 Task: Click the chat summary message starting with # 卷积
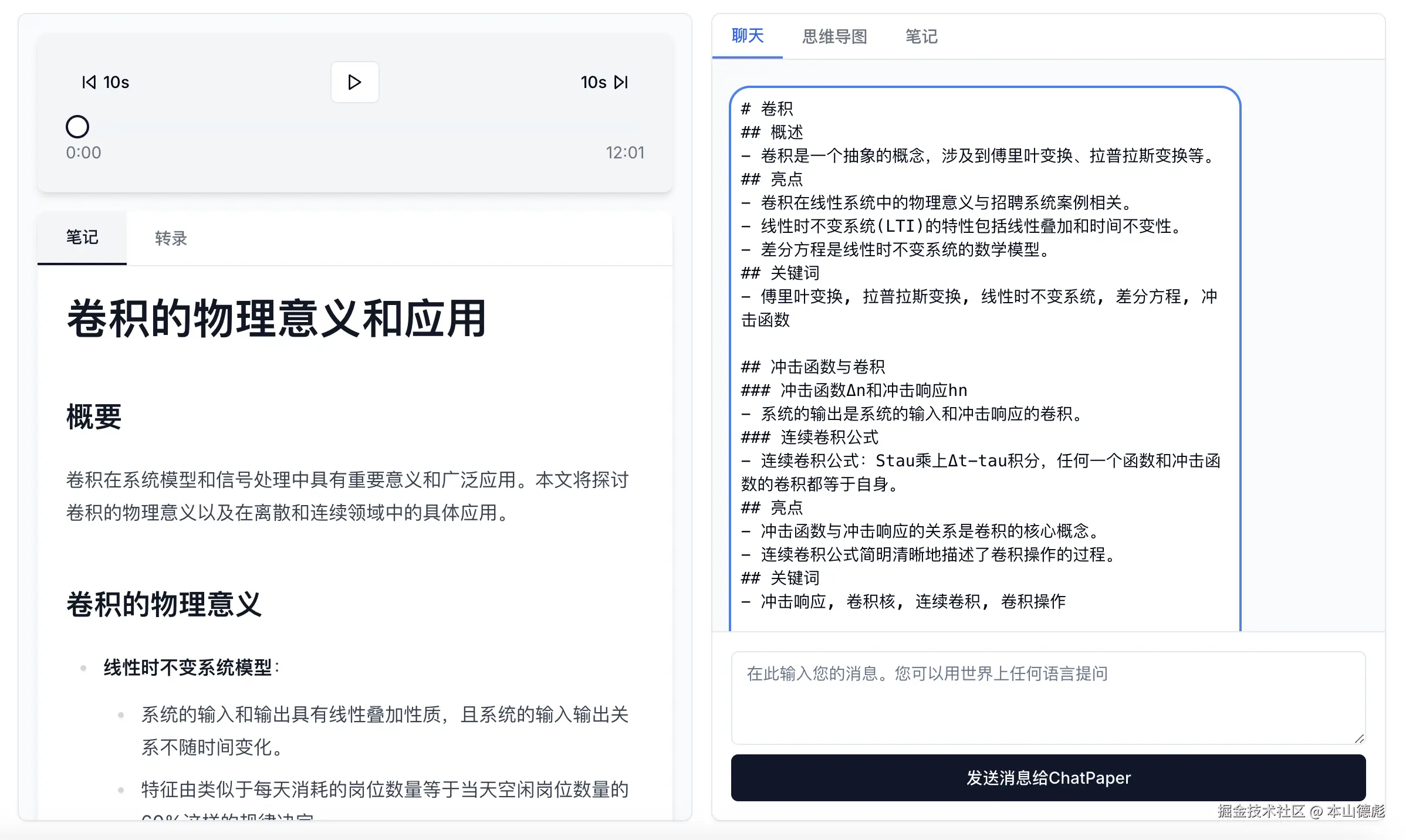[x=984, y=352]
